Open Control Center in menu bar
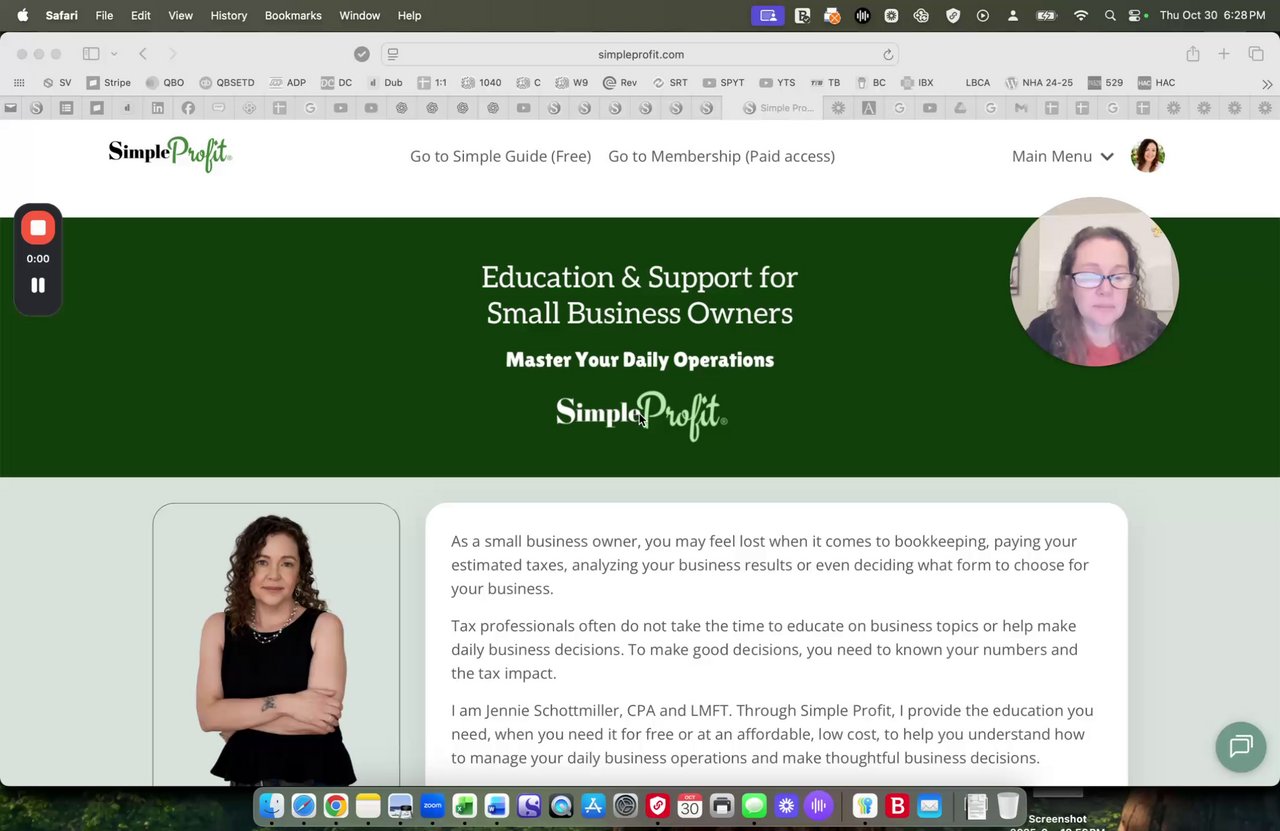Viewport: 1280px width, 831px height. (1135, 15)
